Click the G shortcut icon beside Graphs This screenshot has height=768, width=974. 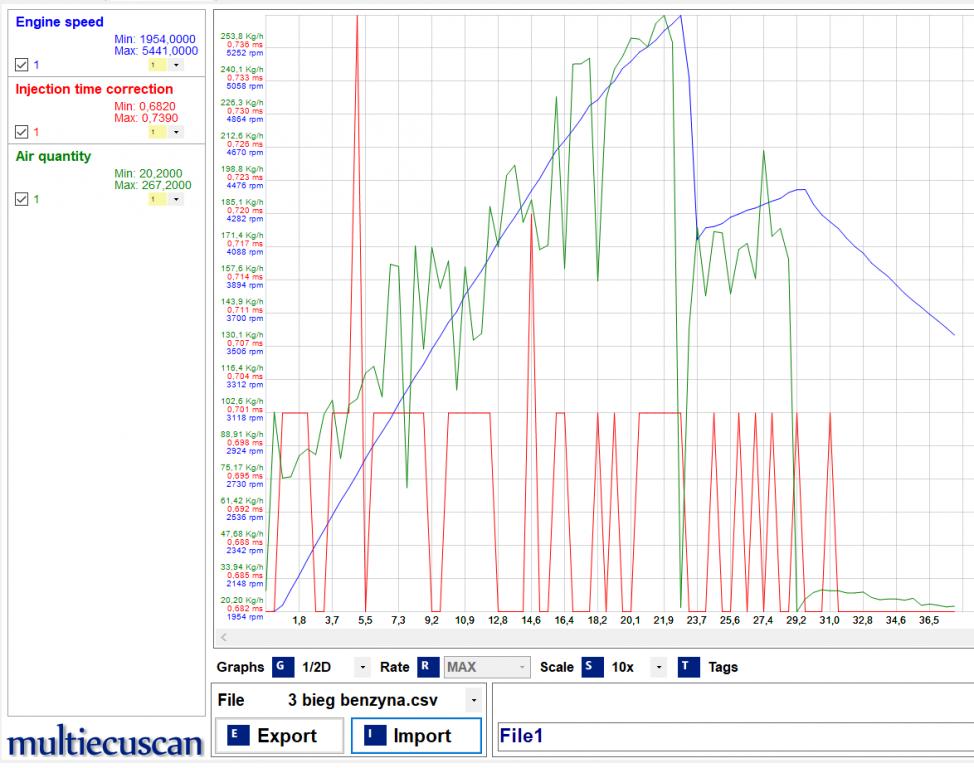(281, 667)
